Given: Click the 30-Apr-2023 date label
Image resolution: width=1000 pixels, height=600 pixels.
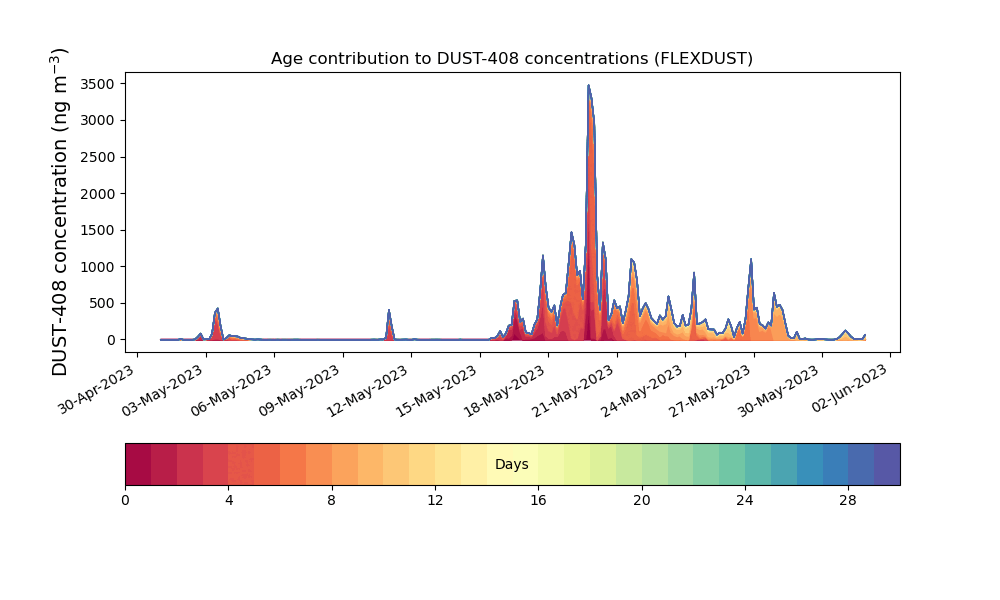Looking at the screenshot, I should (96, 389).
